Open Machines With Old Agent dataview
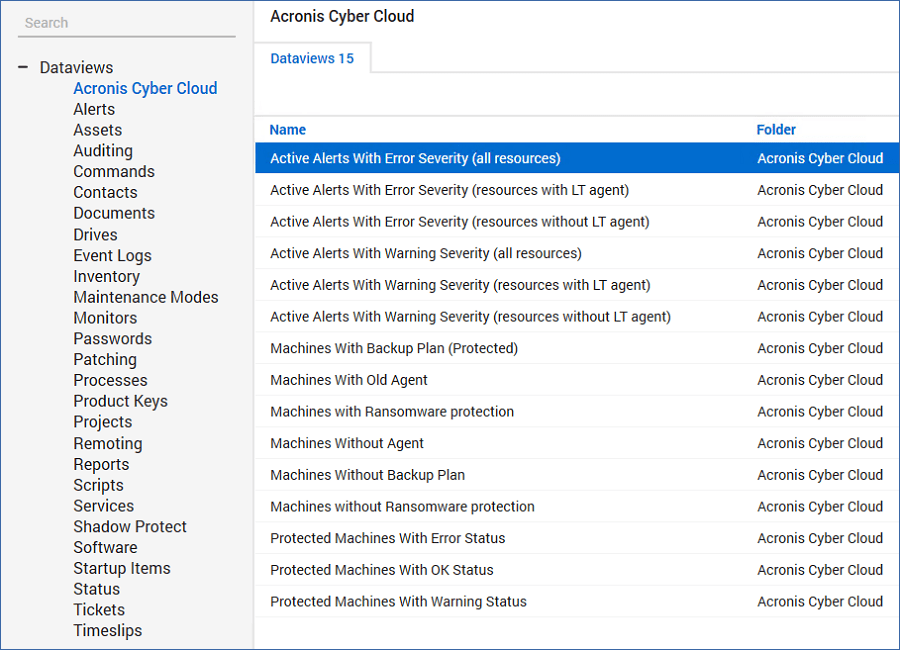Screen dimensions: 900x650 point(349,380)
